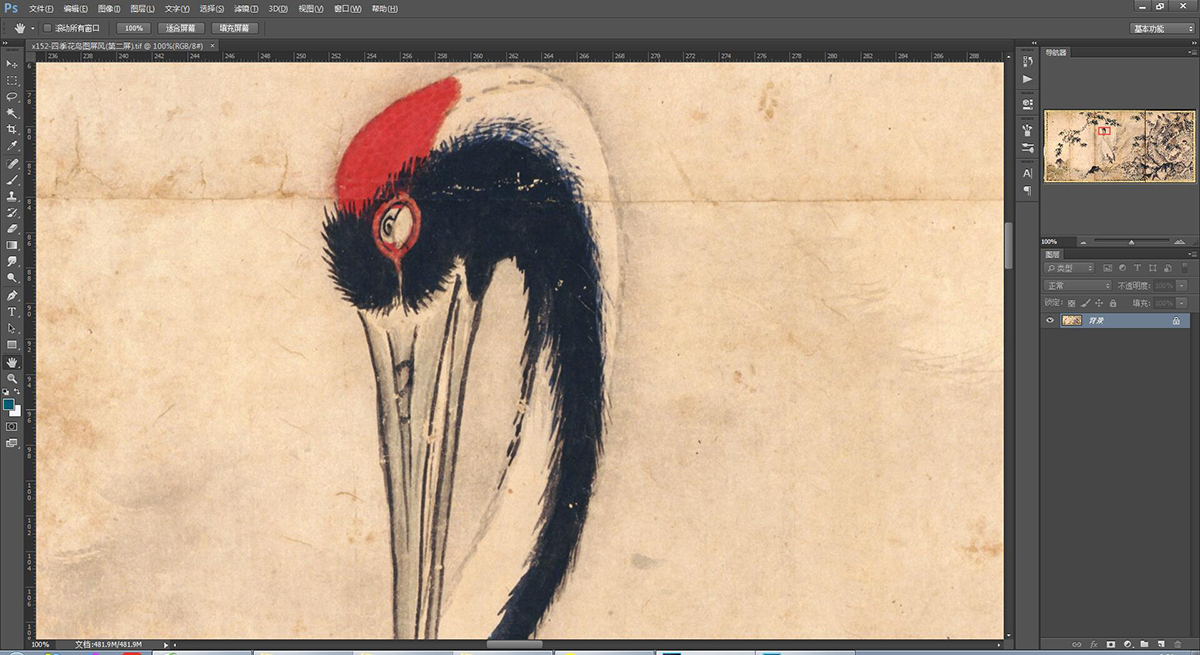Select the Smudge tool
The height and width of the screenshot is (655, 1200).
(12, 262)
